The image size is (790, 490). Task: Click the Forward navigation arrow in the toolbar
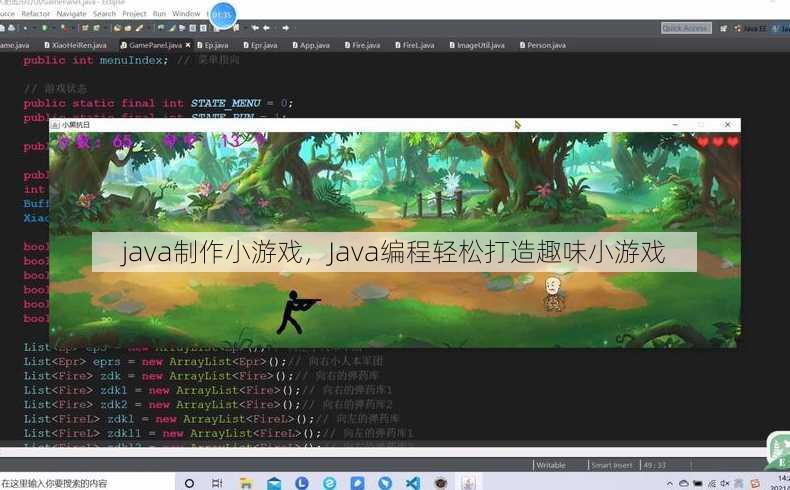[x=286, y=28]
